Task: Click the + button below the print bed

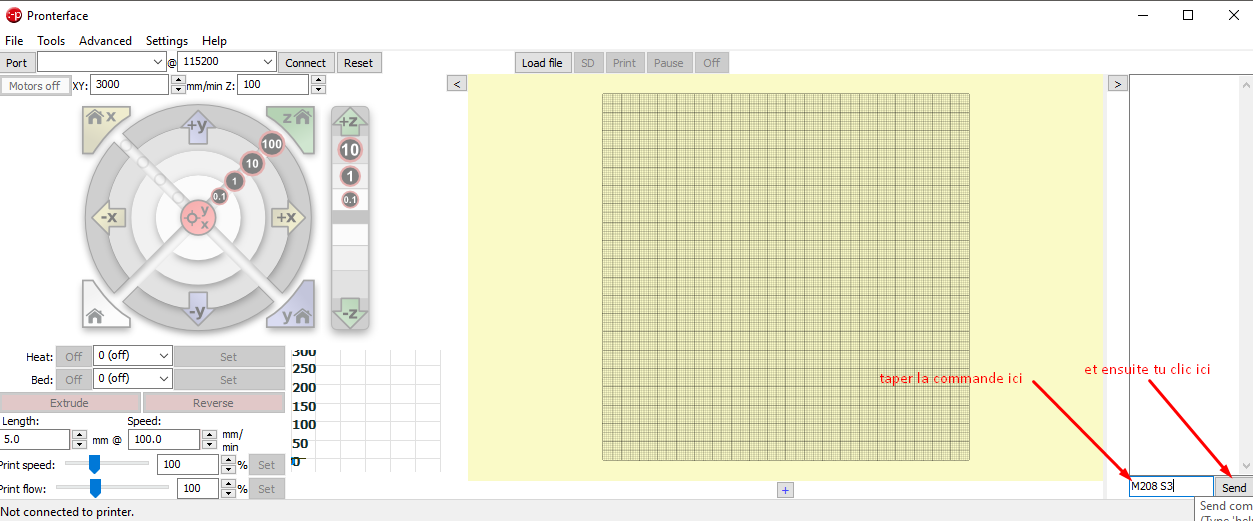Action: [785, 489]
